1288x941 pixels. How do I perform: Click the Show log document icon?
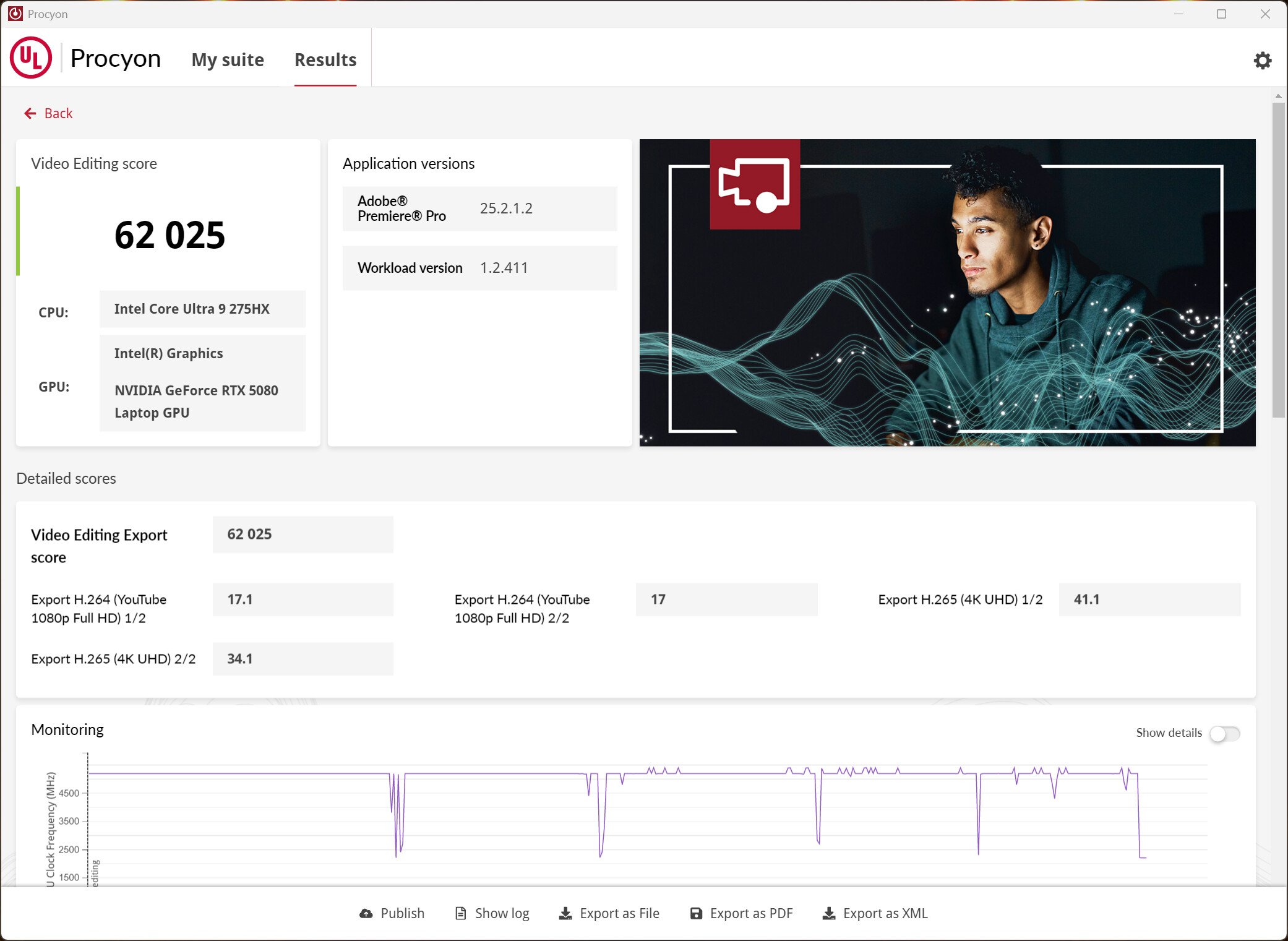(x=460, y=913)
